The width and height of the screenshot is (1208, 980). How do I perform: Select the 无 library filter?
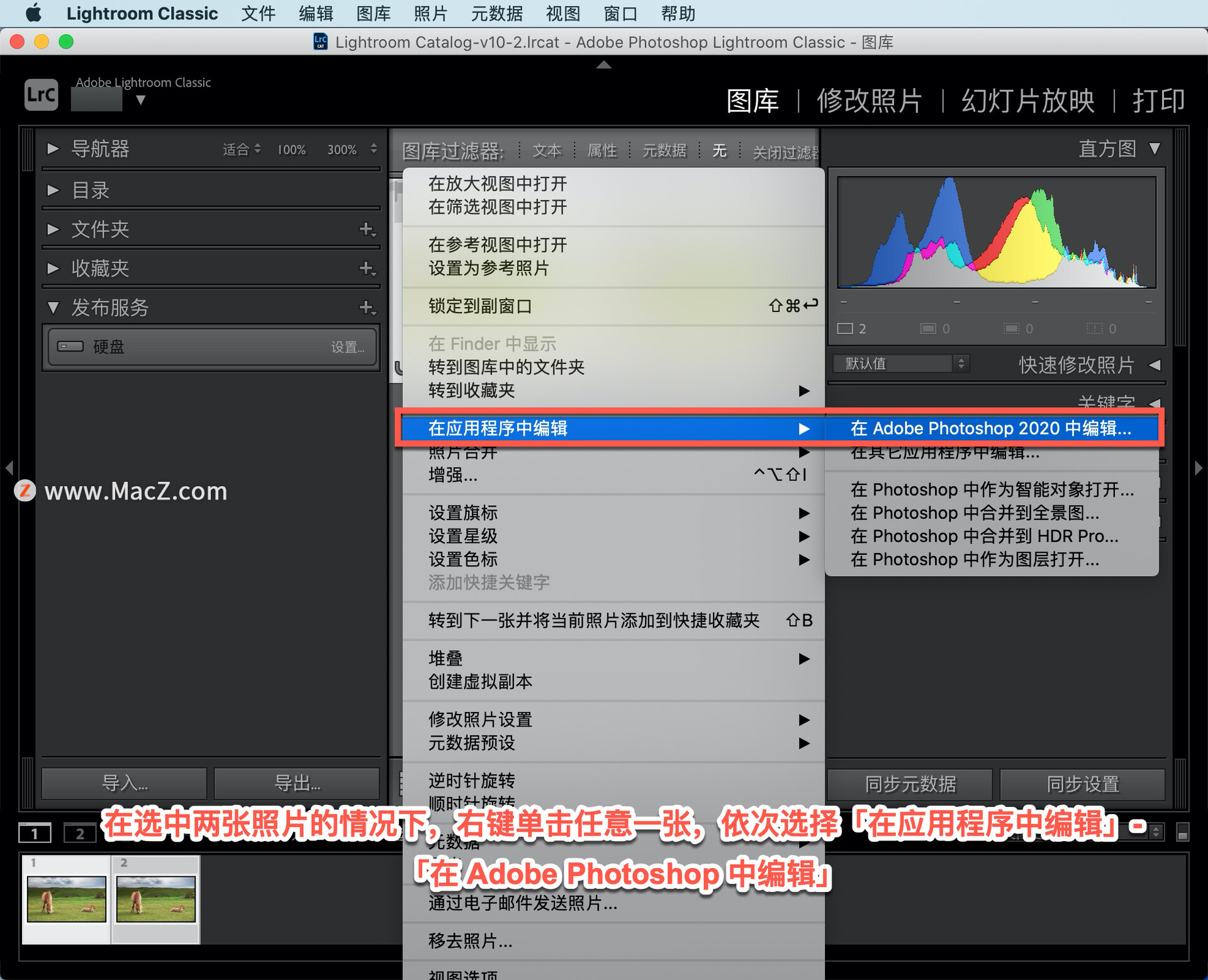pyautogui.click(x=719, y=151)
